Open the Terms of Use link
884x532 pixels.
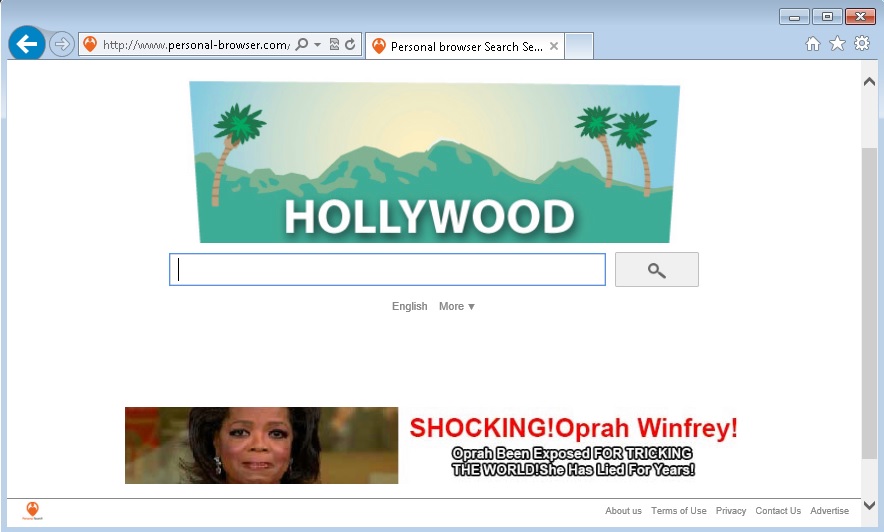point(679,511)
